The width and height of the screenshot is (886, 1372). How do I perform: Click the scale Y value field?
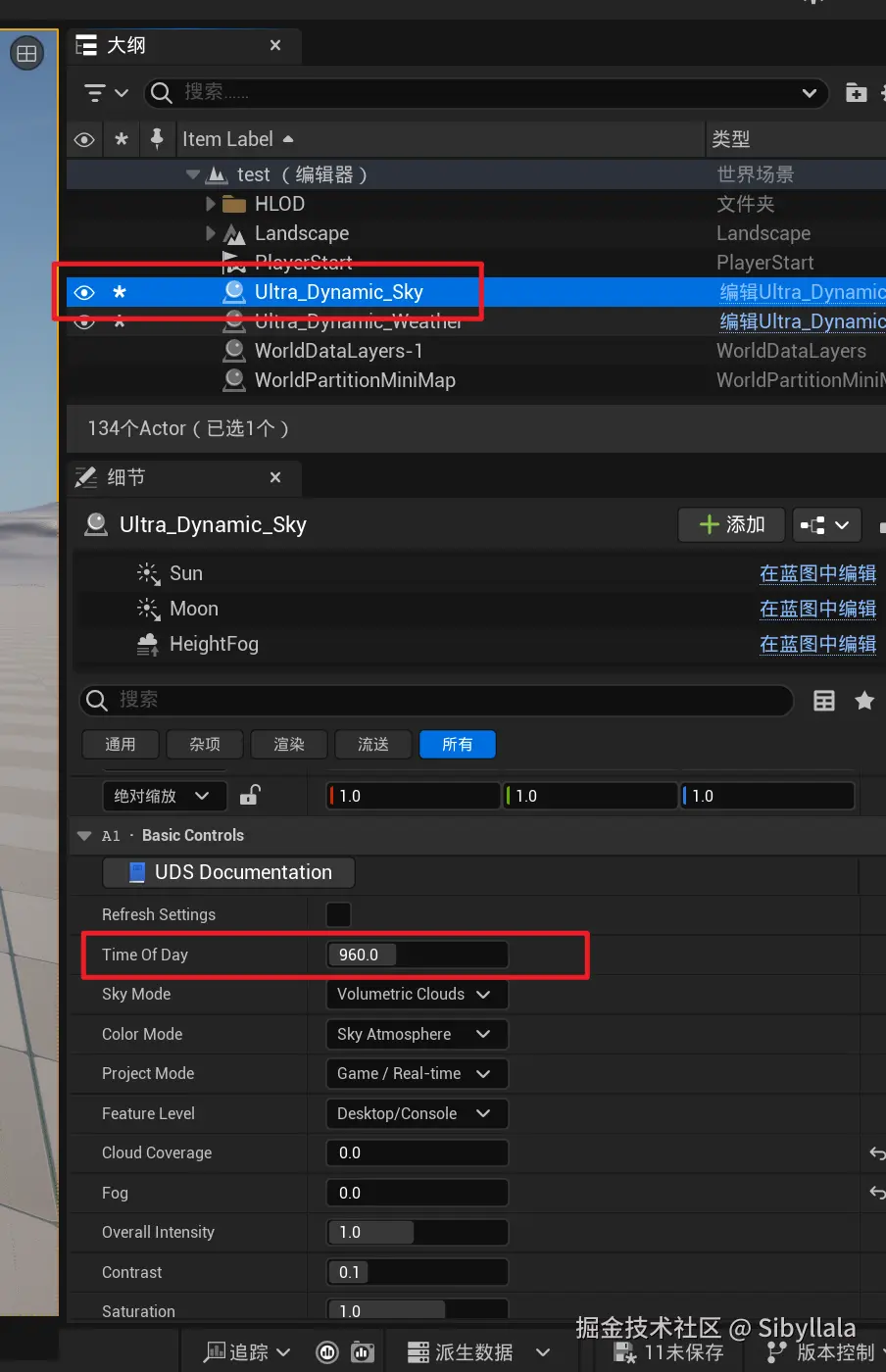tap(590, 796)
